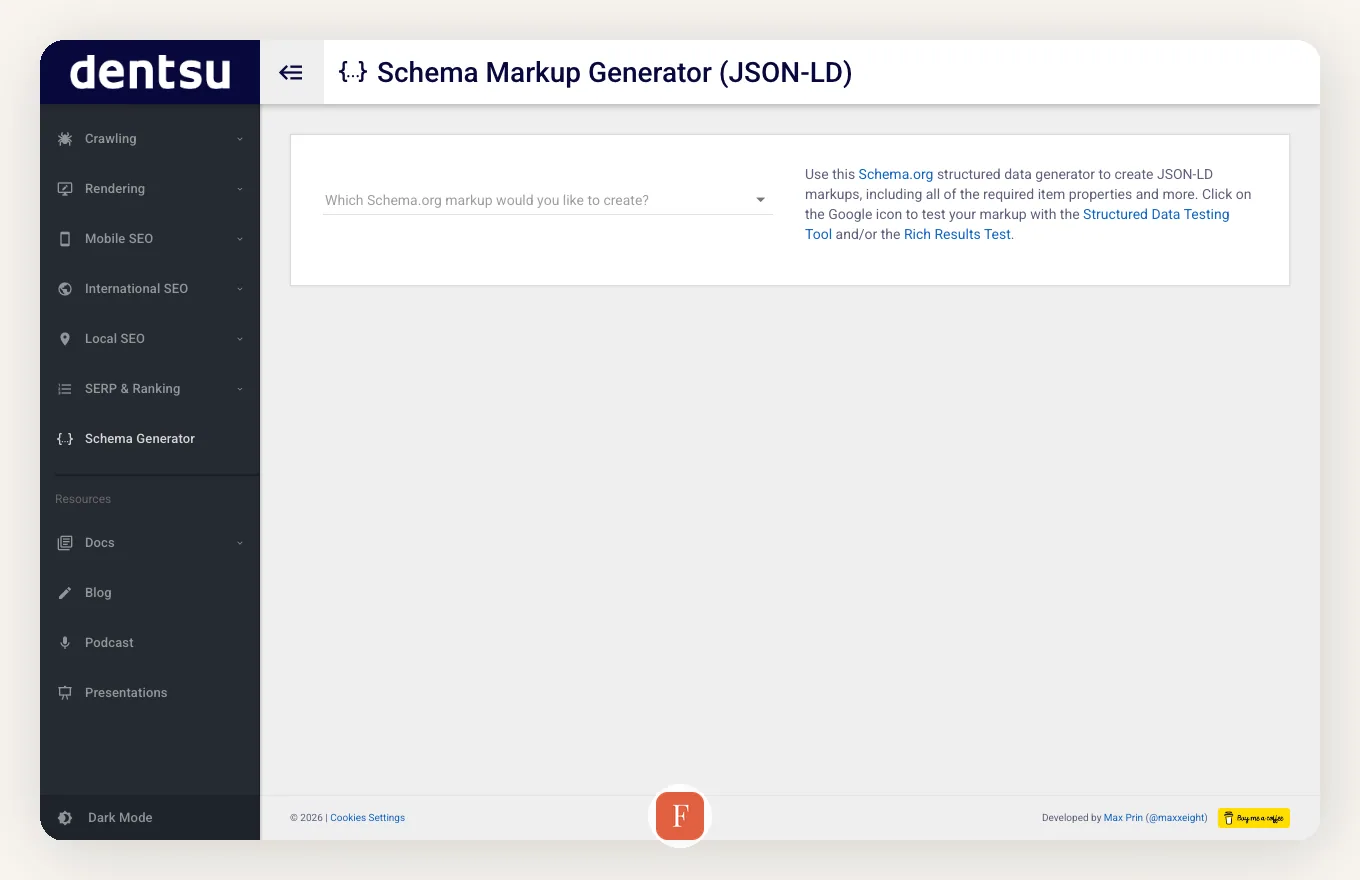Image resolution: width=1360 pixels, height=880 pixels.
Task: Open Cookies Settings in the footer
Action: tap(367, 818)
